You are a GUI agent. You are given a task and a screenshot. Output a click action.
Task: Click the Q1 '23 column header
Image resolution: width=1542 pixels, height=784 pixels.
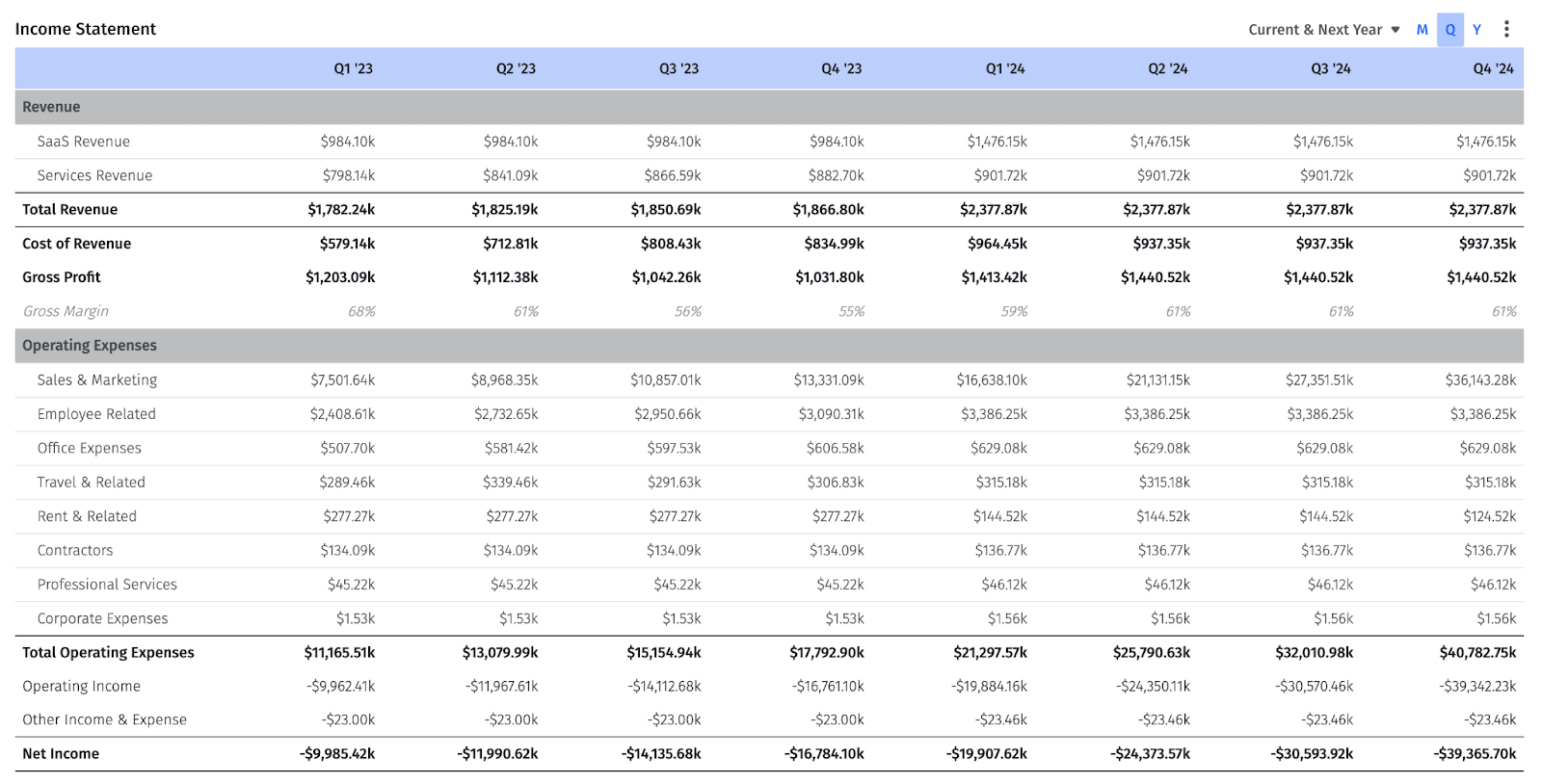pos(353,69)
